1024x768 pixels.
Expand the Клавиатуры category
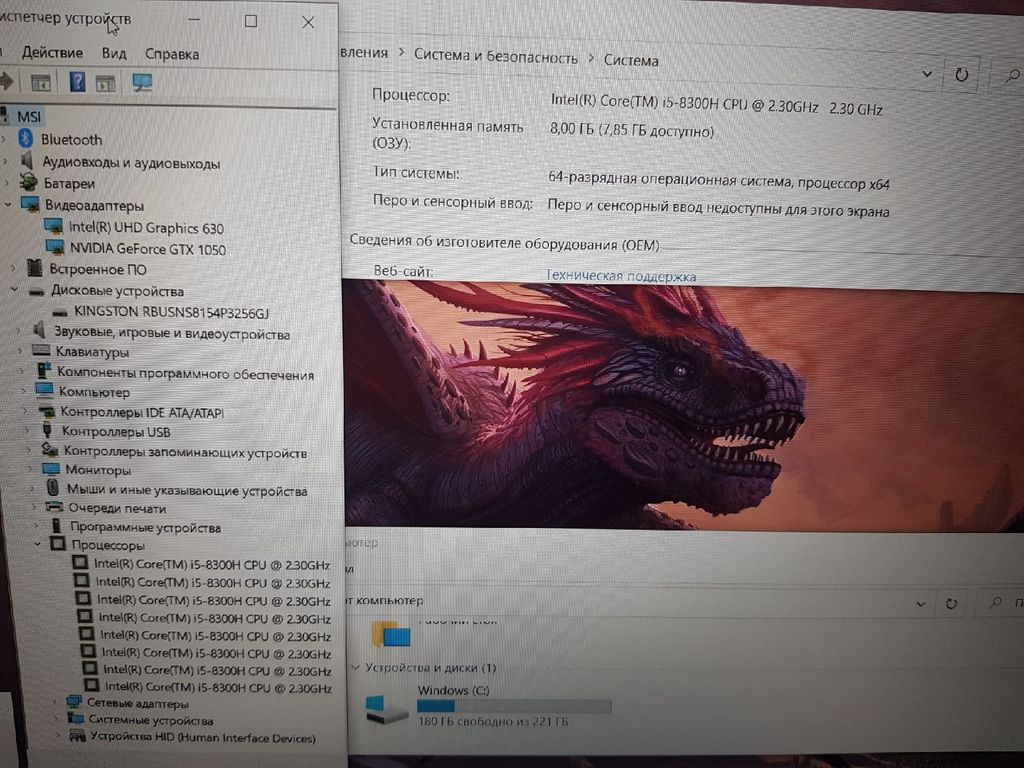coord(22,352)
